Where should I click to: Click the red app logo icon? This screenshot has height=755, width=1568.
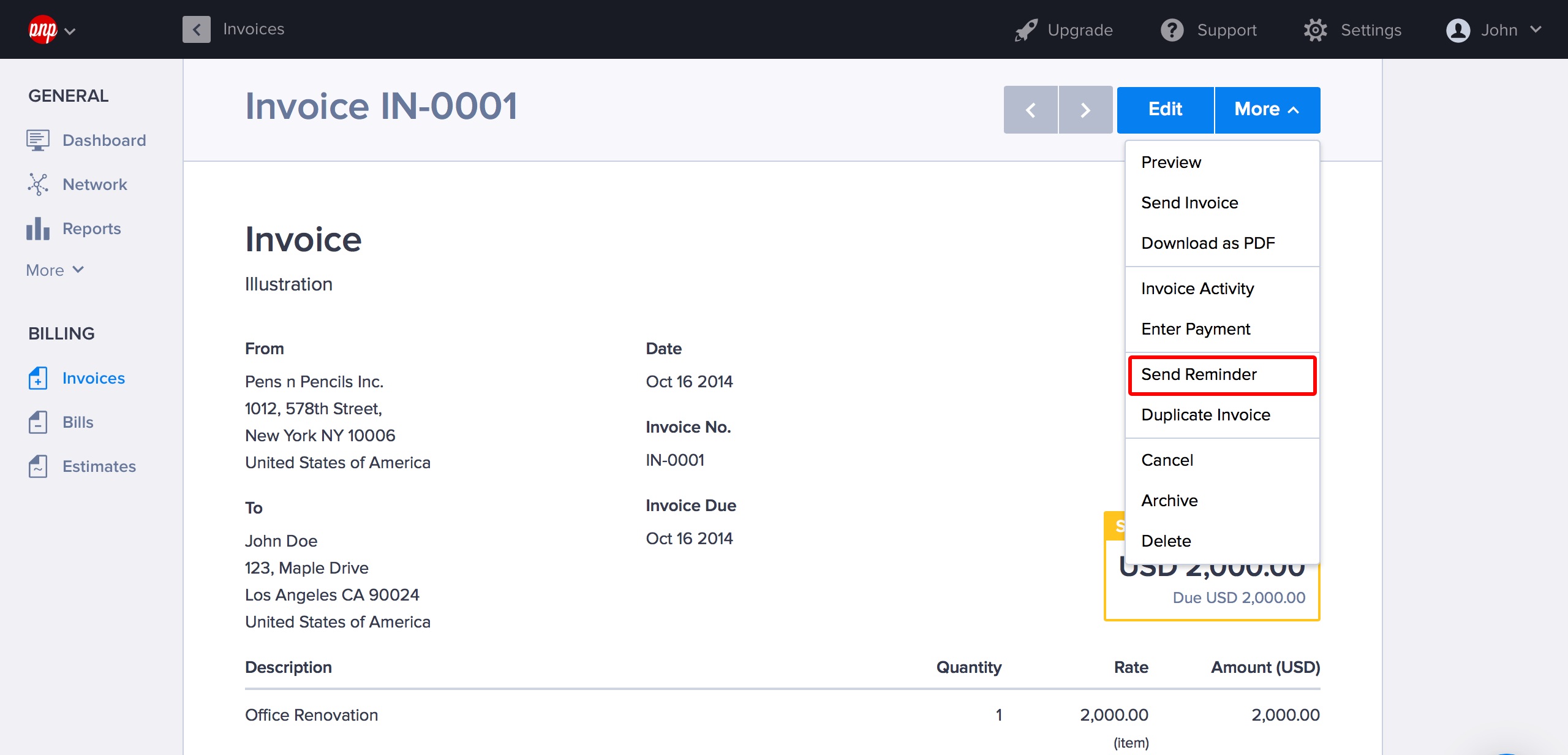click(43, 29)
